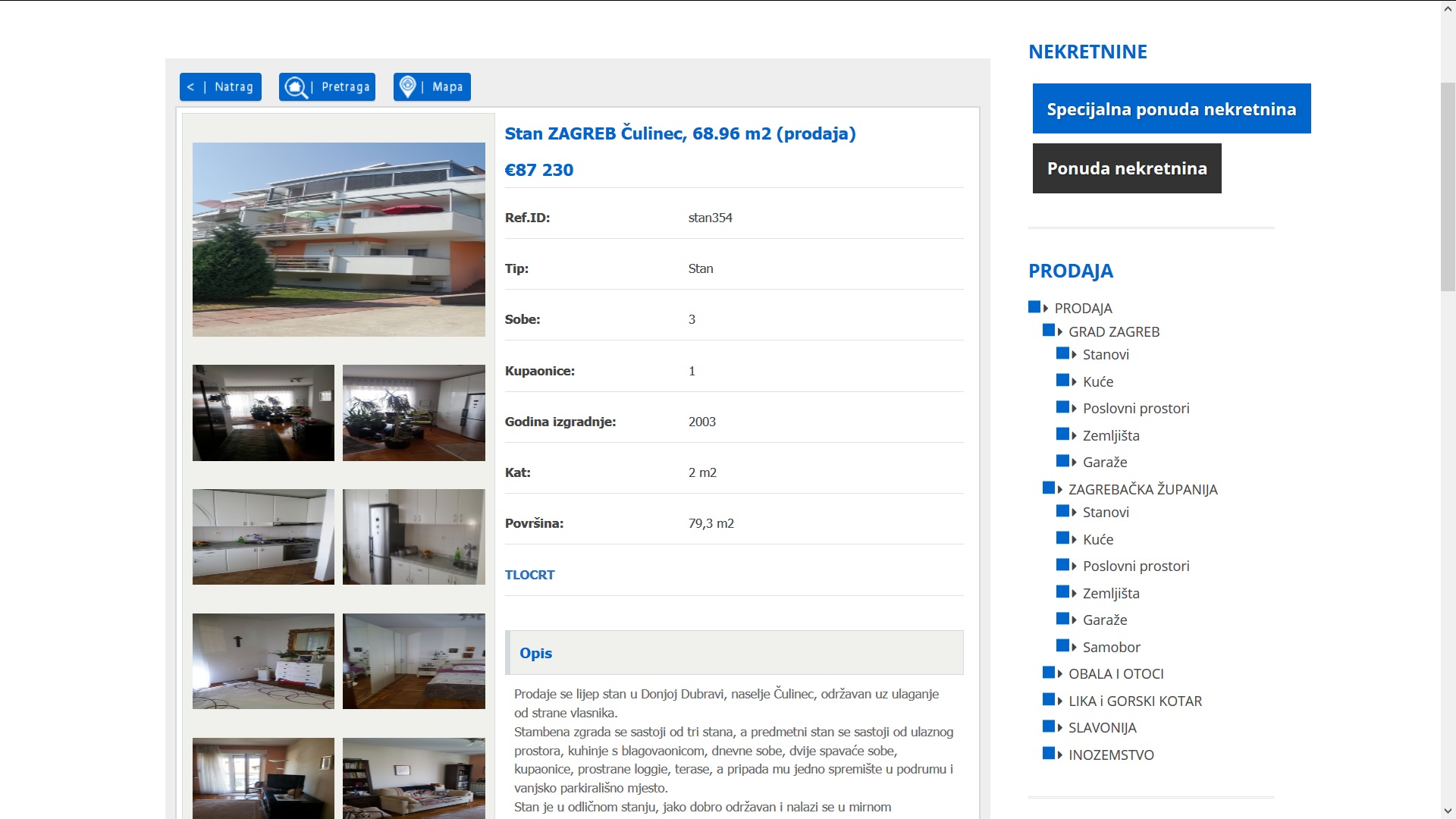1456x819 pixels.
Task: Open the Samobor category link
Action: 1111,647
